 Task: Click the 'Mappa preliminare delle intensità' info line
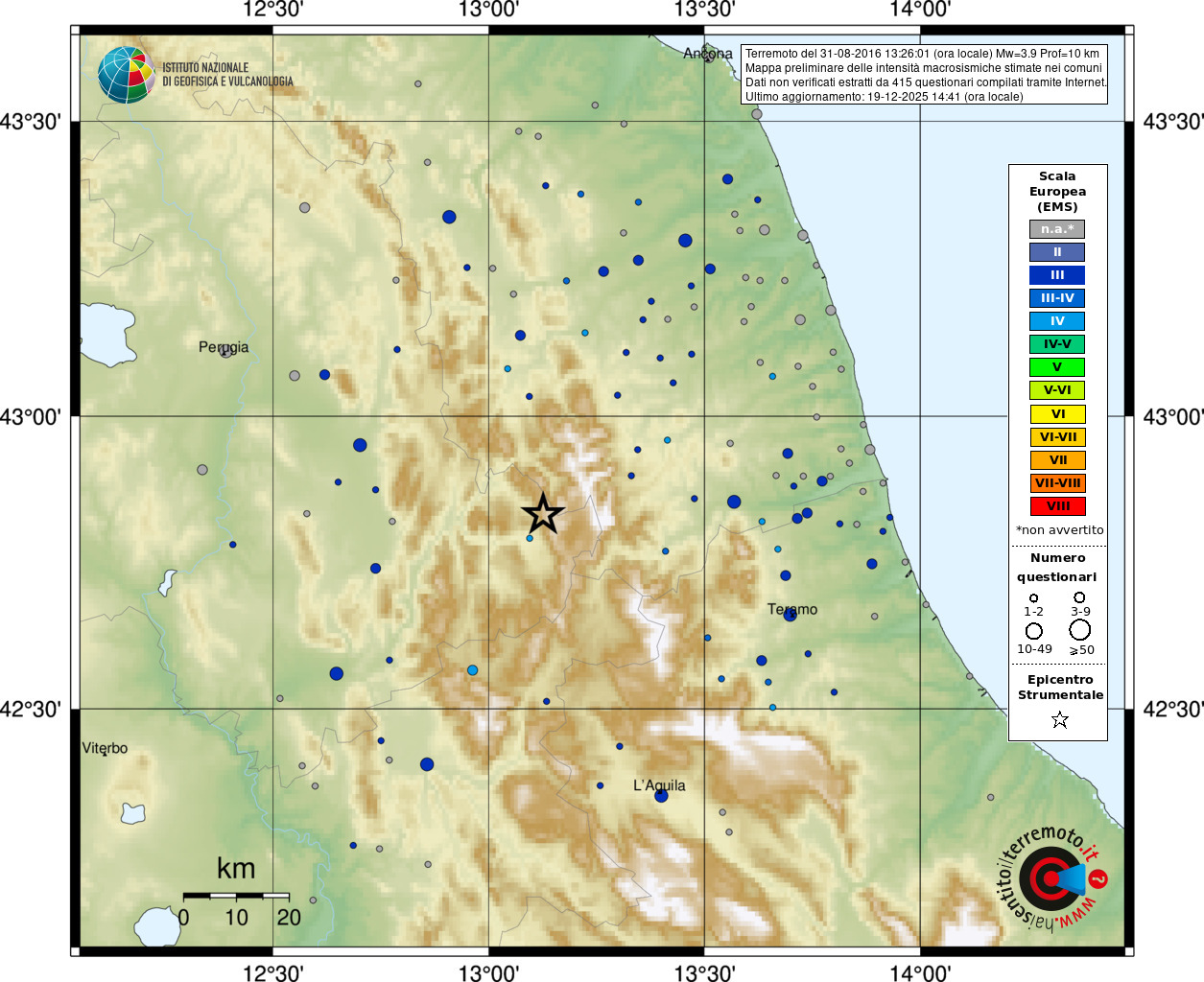(924, 68)
